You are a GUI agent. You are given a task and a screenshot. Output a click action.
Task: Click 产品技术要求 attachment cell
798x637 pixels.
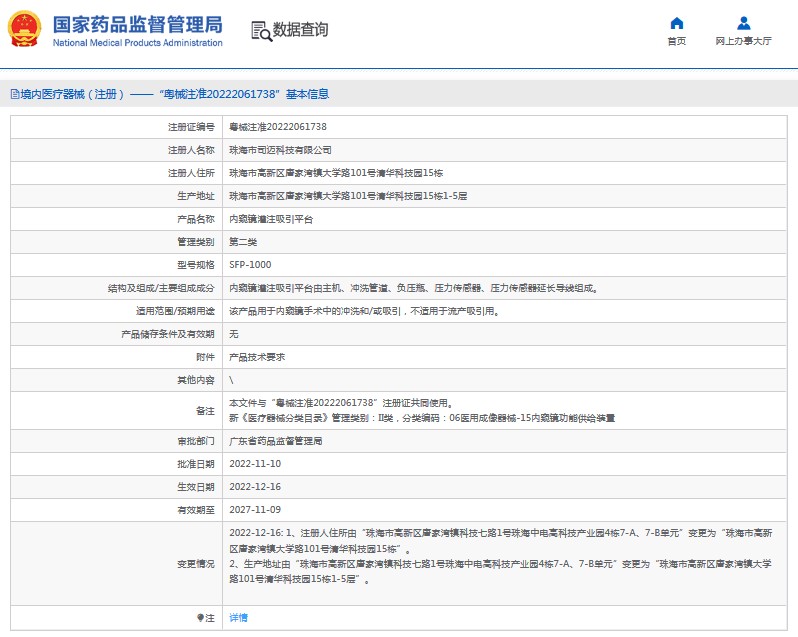[x=257, y=356]
